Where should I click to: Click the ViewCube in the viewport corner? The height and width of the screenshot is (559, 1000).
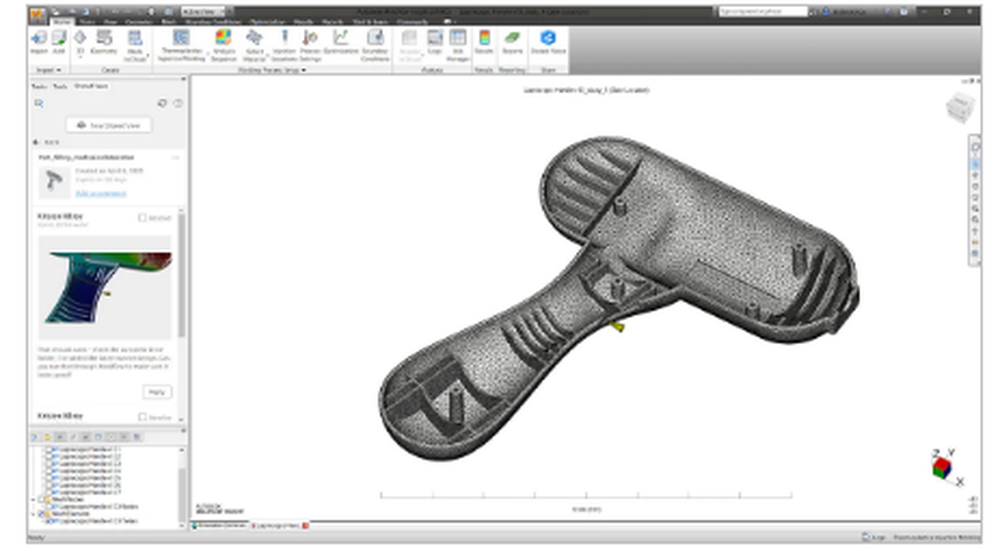coord(959,108)
